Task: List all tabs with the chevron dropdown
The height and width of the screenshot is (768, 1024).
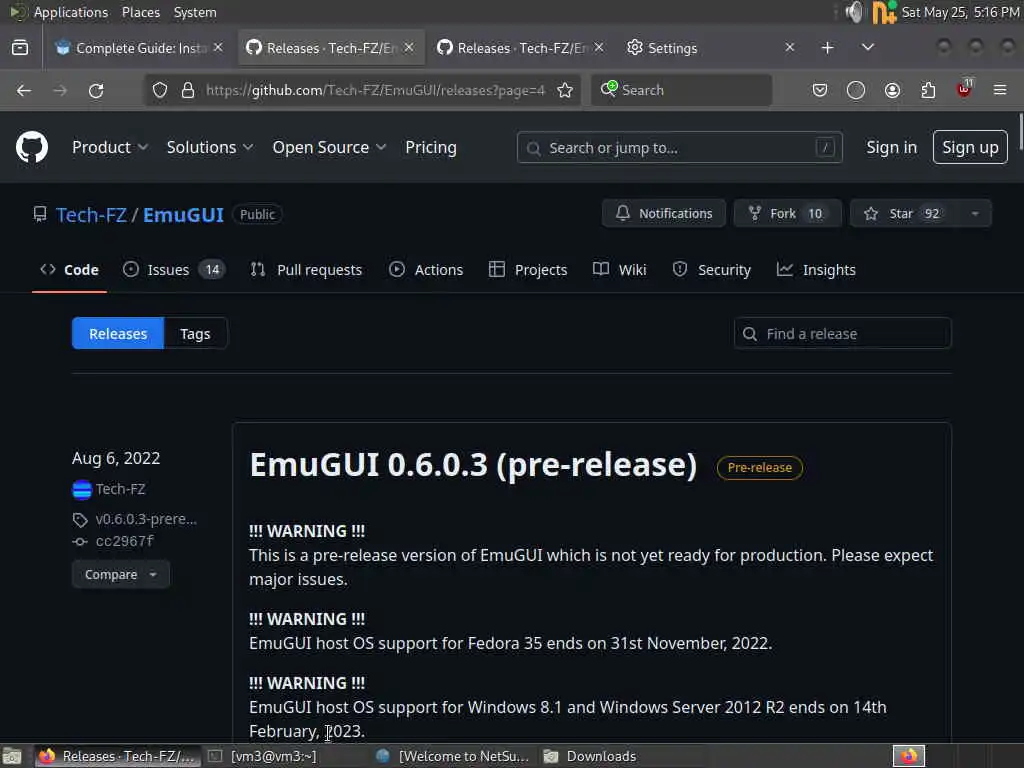Action: pos(867,48)
